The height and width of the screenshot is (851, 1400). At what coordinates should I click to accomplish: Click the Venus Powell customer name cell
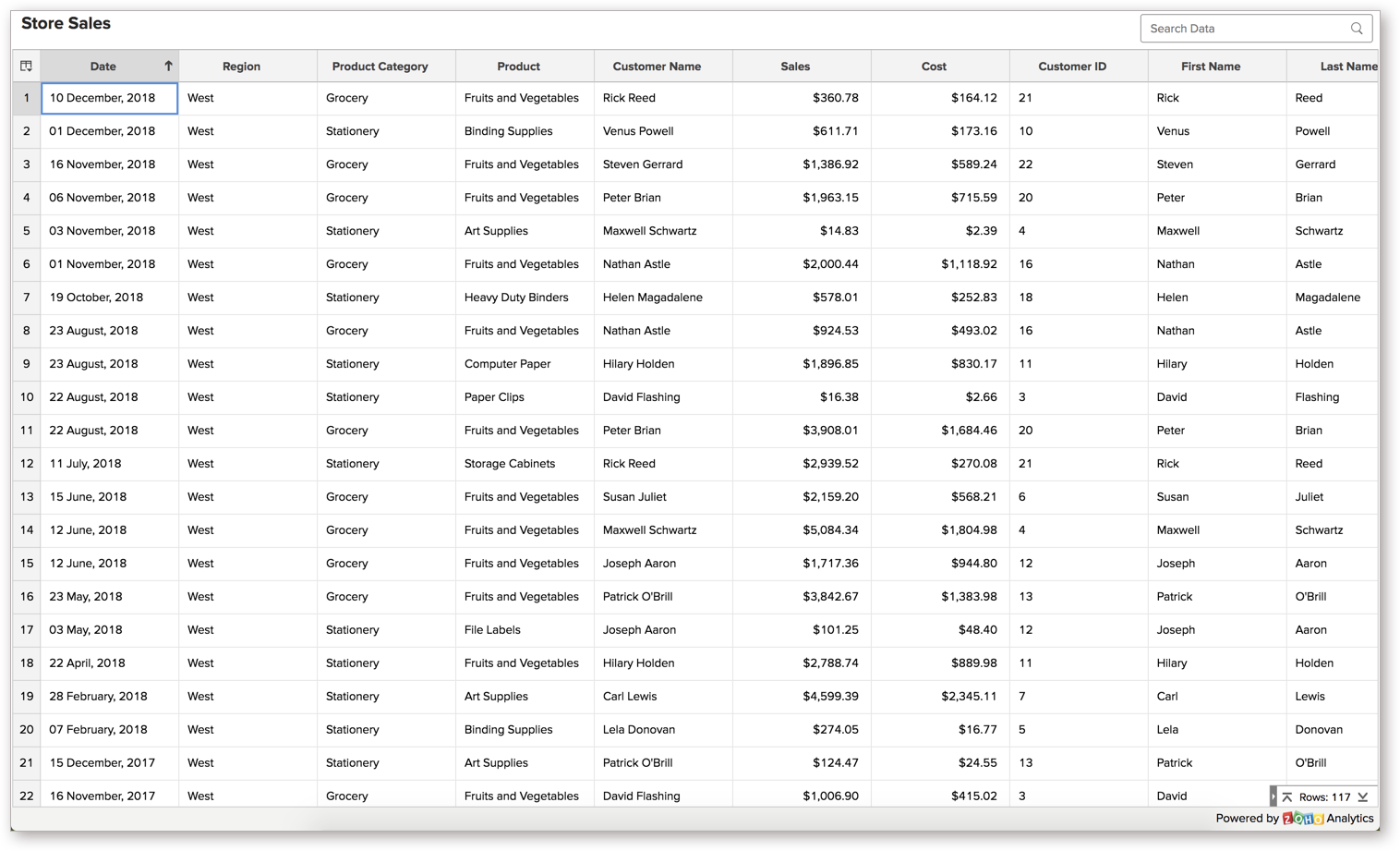click(x=663, y=131)
